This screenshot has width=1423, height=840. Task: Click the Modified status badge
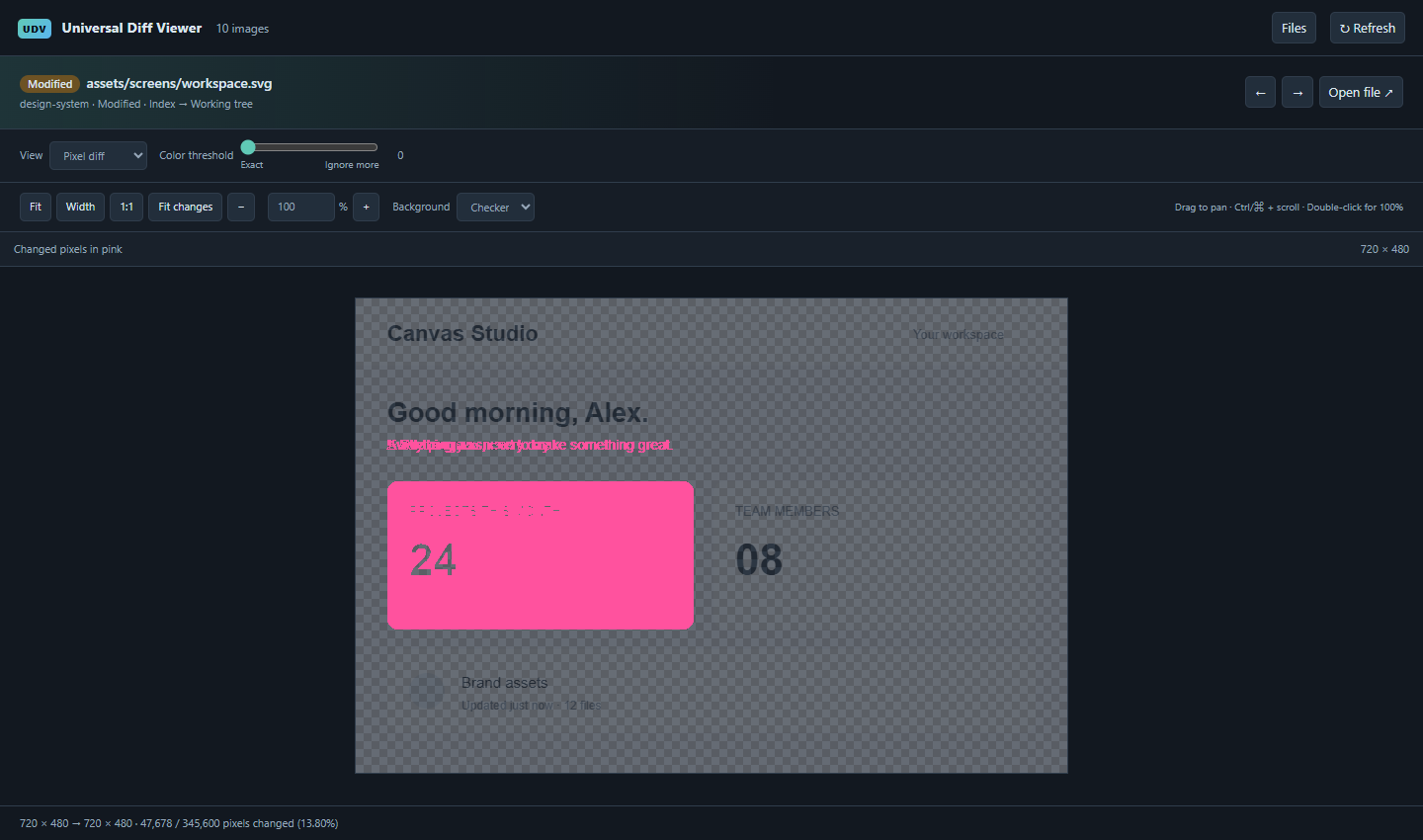(49, 84)
